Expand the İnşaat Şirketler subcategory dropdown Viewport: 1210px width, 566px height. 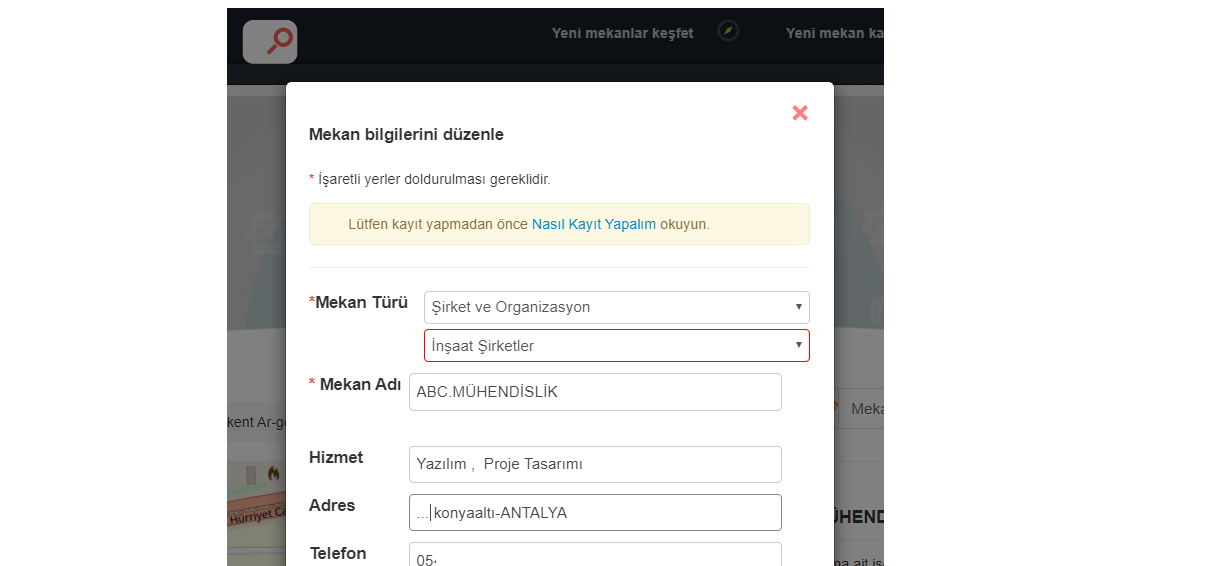click(x=616, y=346)
